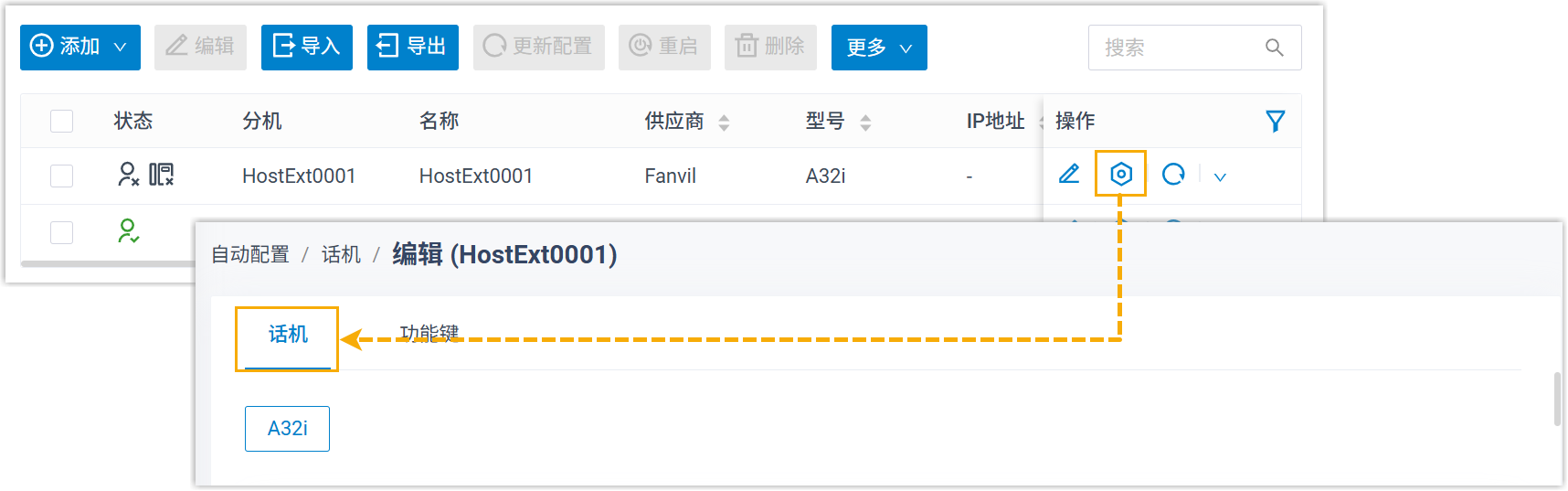This screenshot has width=1568, height=491.
Task: Expand more actions chevron in HostExt0001 row
Action: (1220, 176)
